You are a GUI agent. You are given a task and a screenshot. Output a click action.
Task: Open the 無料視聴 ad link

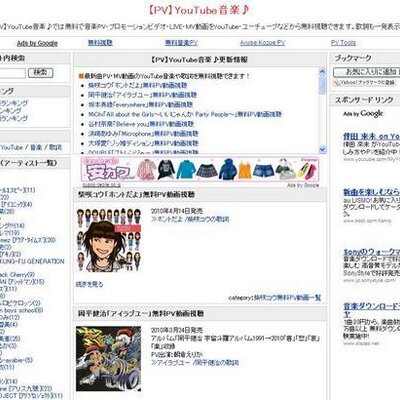100,43
